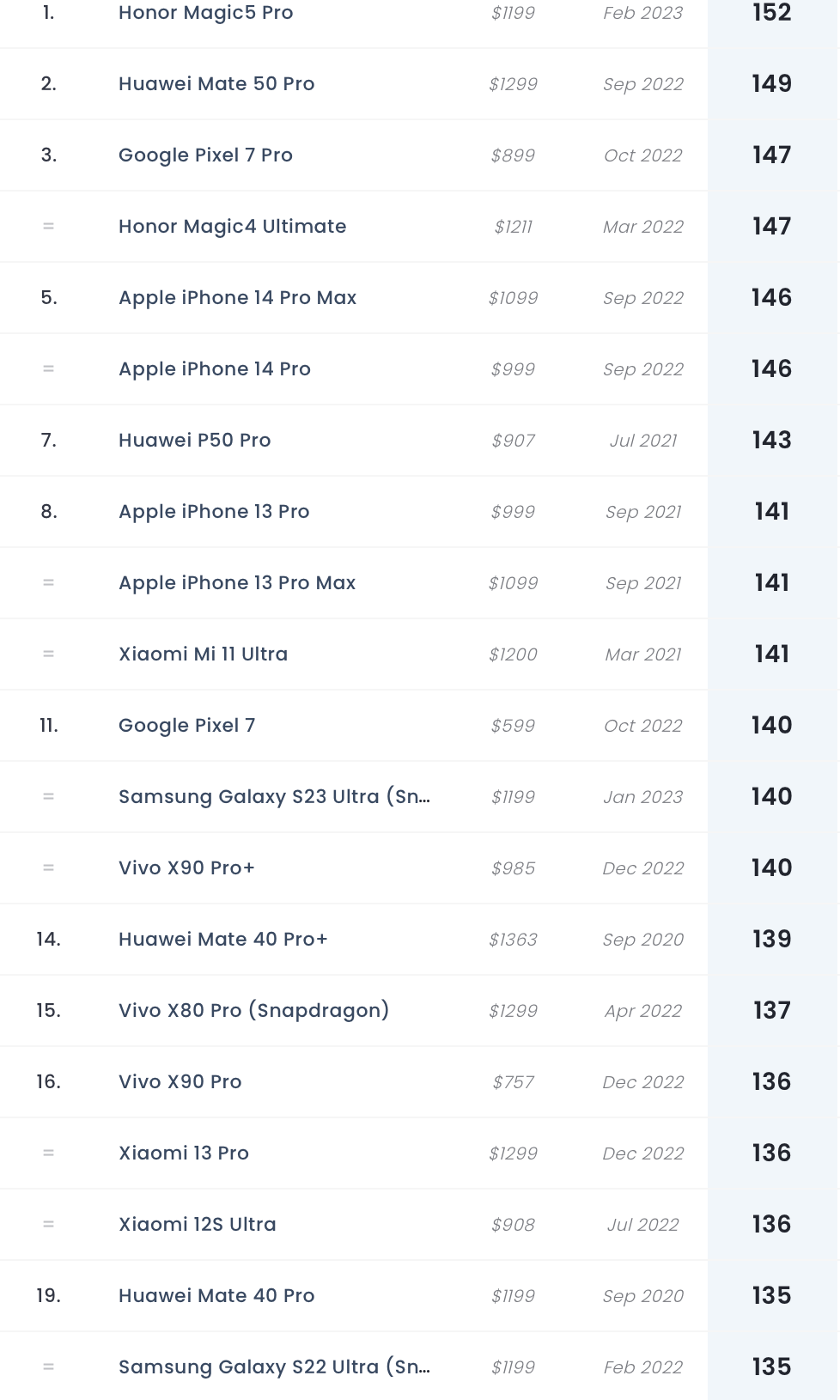
Task: Open the Apple iPhone 14 Pro link
Action: pos(215,369)
